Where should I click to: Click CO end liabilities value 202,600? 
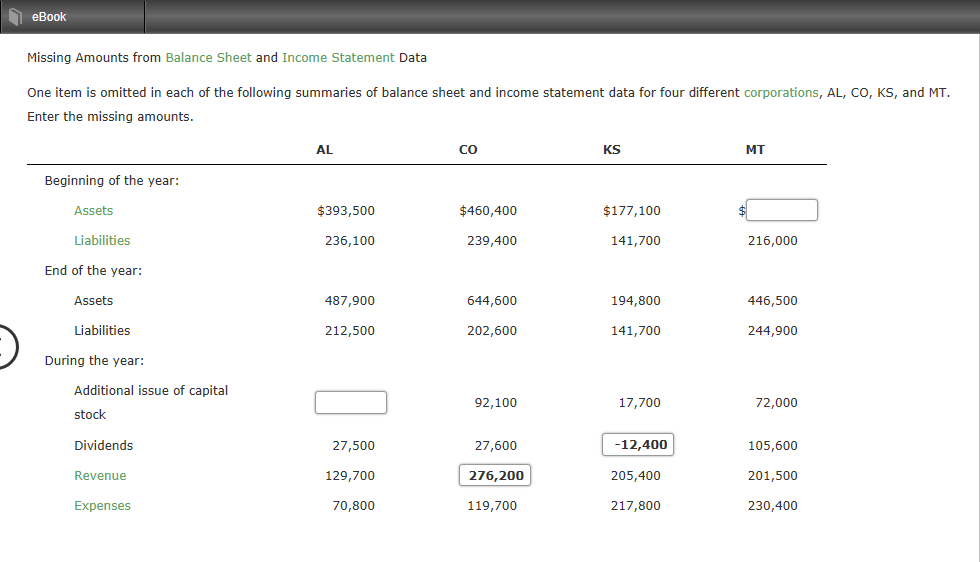[492, 331]
